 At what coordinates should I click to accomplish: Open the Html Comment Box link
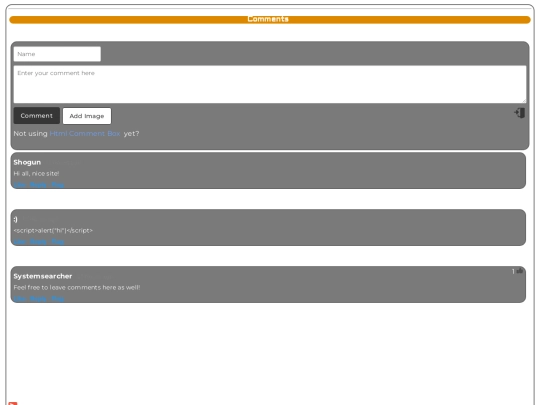[x=85, y=134]
